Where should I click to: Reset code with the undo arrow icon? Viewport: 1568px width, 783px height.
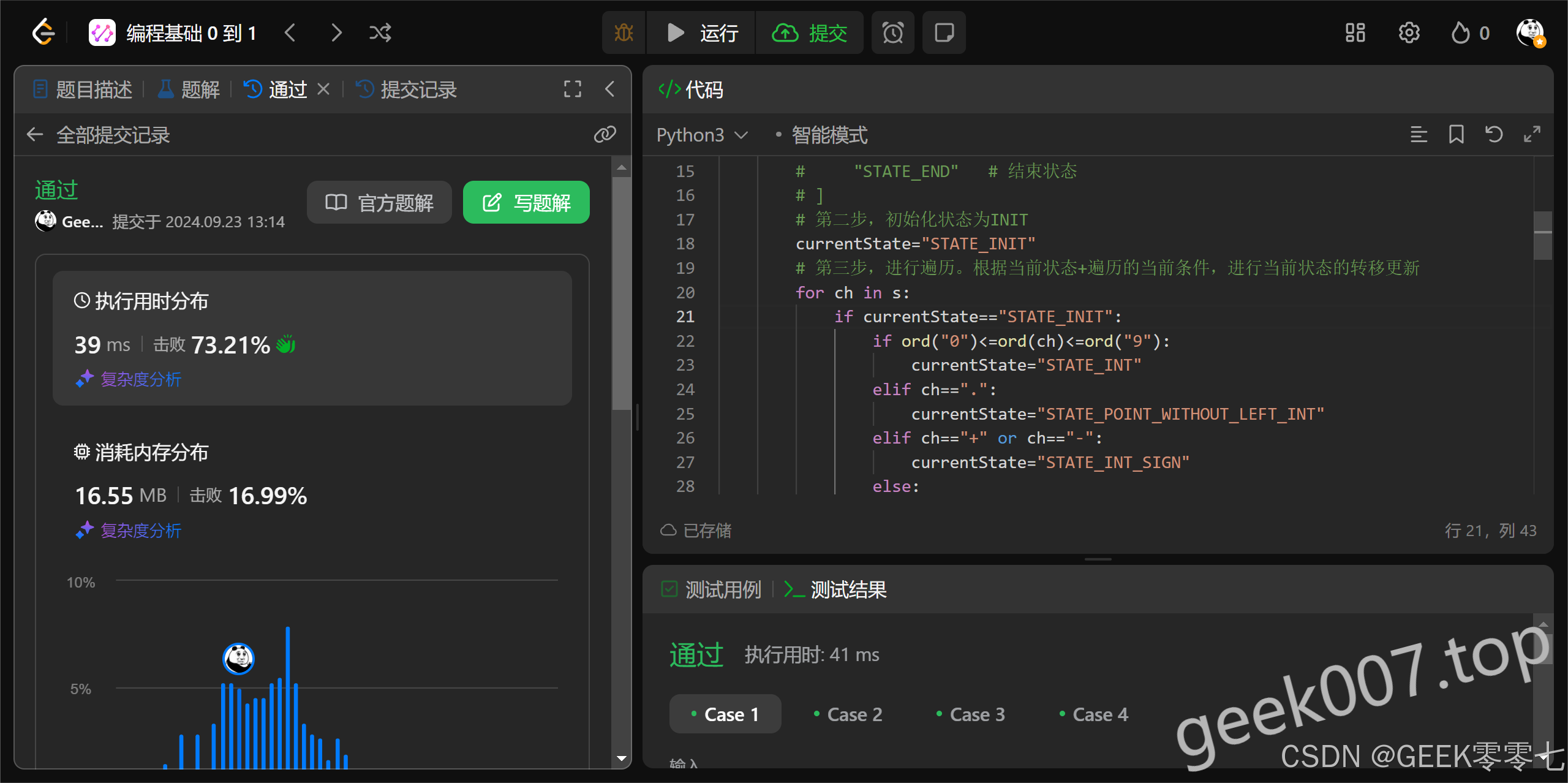(x=1494, y=134)
